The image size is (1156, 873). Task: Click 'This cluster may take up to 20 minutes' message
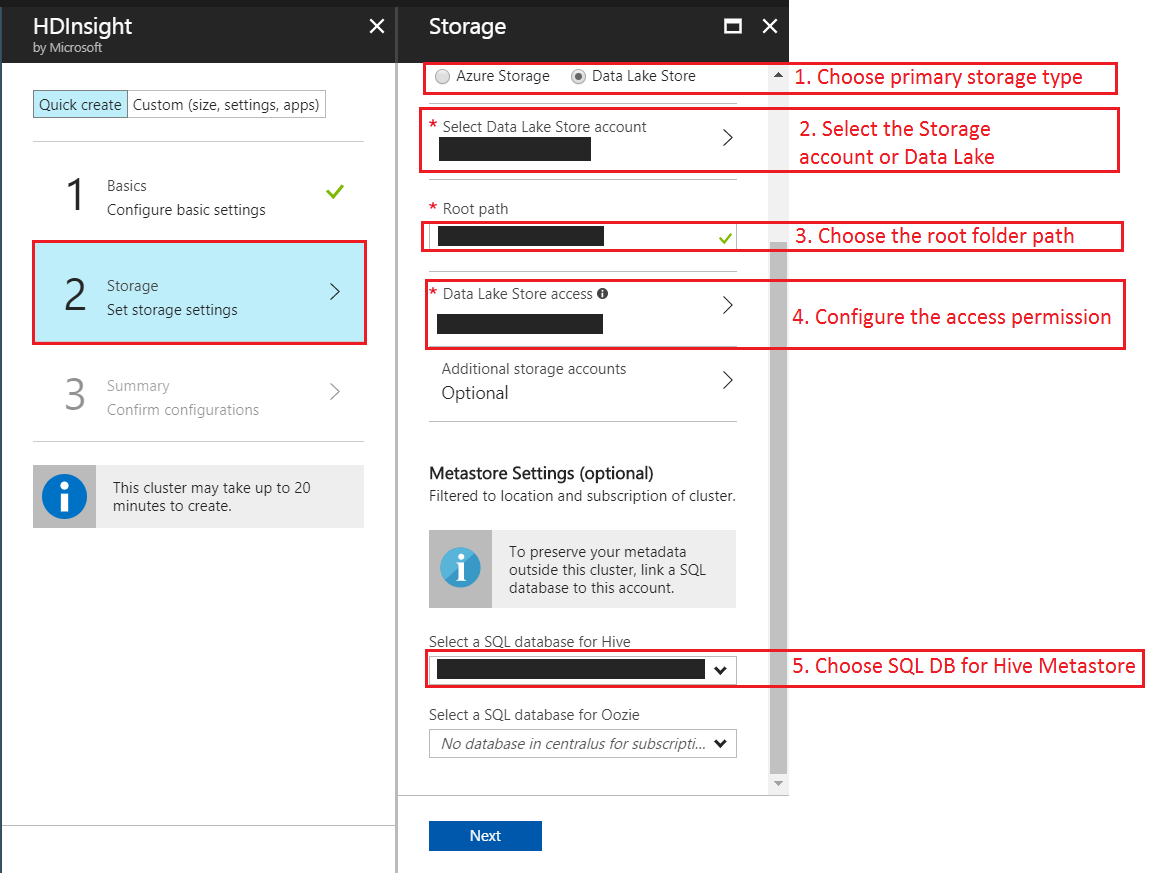(x=212, y=496)
